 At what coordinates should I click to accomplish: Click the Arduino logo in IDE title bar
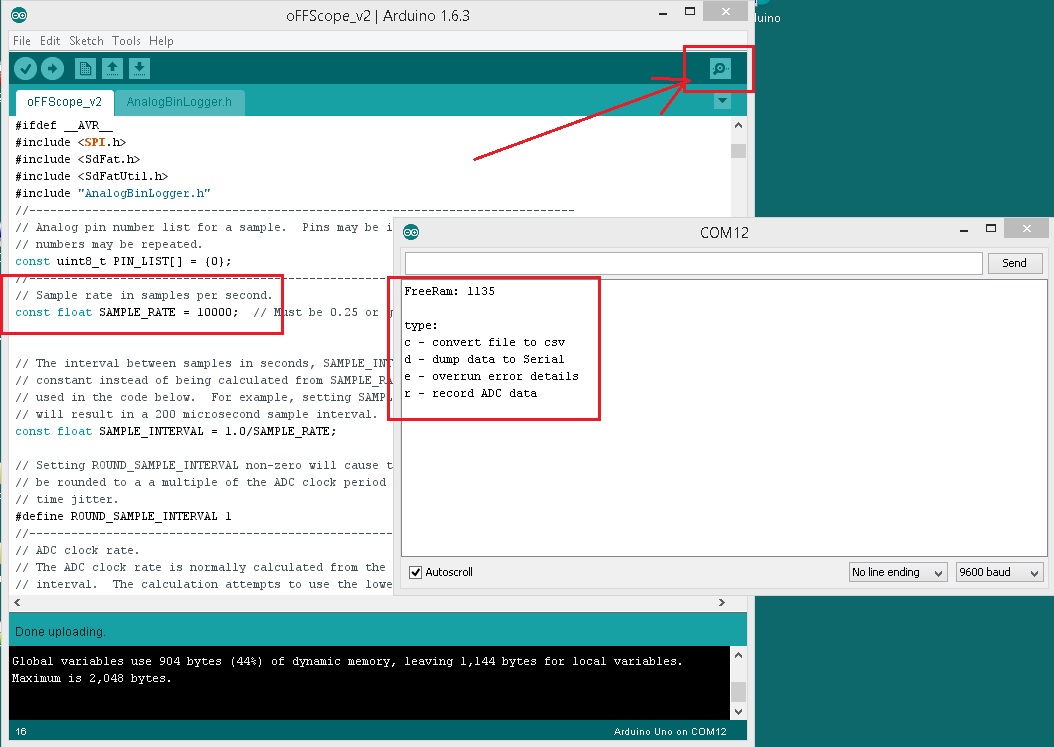19,15
